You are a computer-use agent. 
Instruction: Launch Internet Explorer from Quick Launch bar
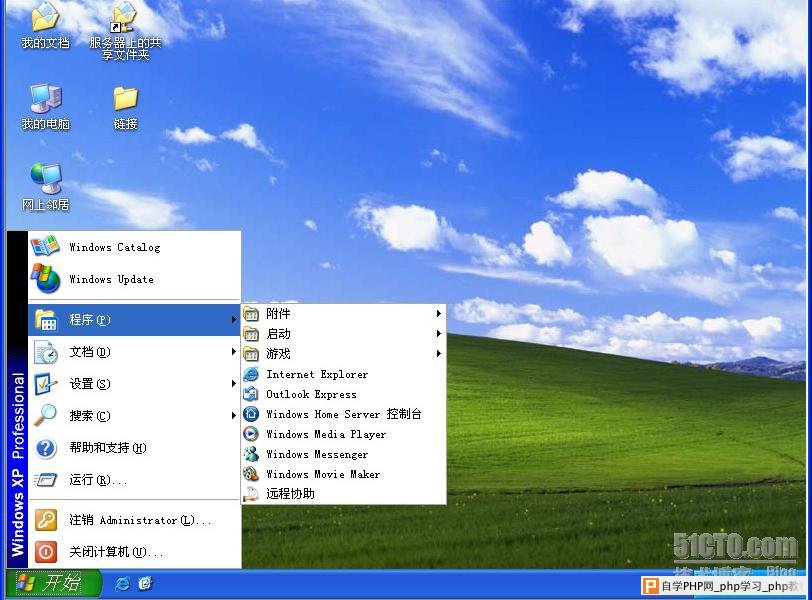[x=123, y=584]
